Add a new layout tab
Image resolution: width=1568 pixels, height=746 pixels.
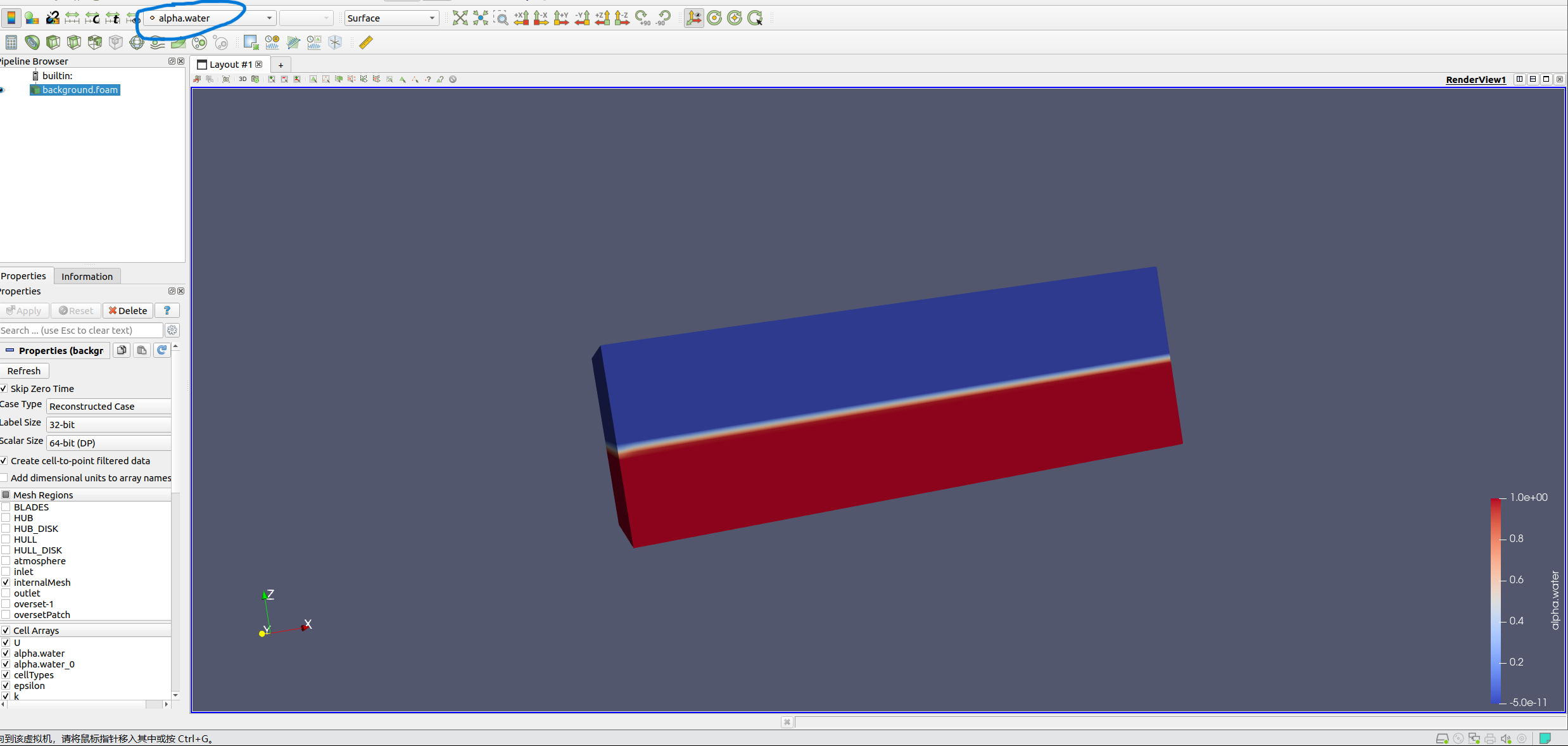(x=281, y=65)
